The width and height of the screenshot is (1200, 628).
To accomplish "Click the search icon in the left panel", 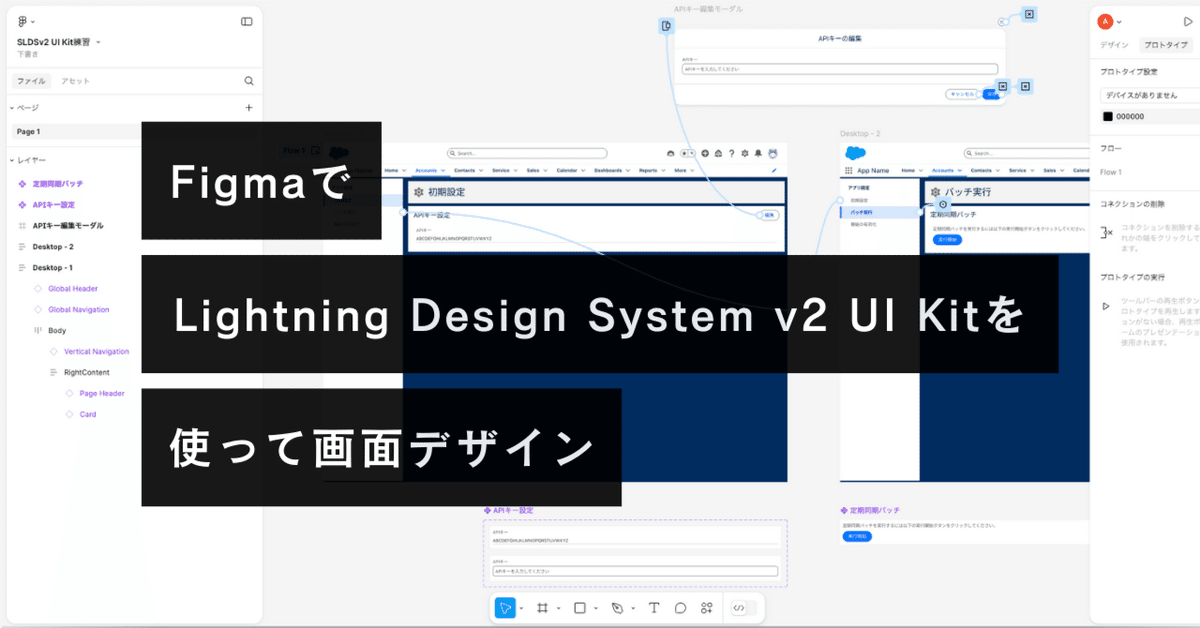I will coord(249,81).
